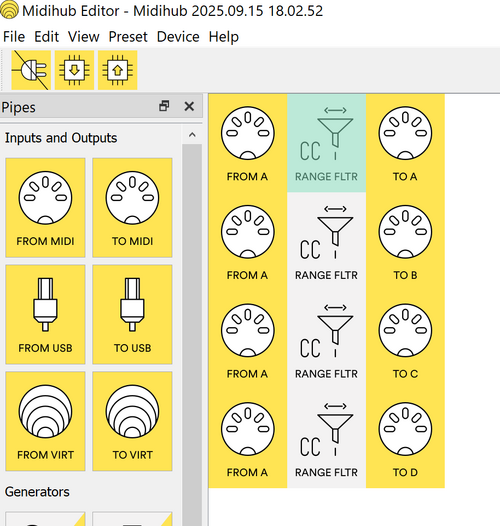Screen dimensions: 500x526
Task: Pick the TO USB pipe
Action: click(x=132, y=314)
